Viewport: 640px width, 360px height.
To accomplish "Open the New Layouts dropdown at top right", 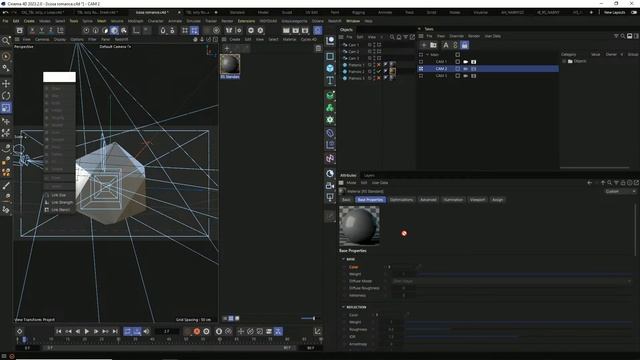I will coord(614,13).
